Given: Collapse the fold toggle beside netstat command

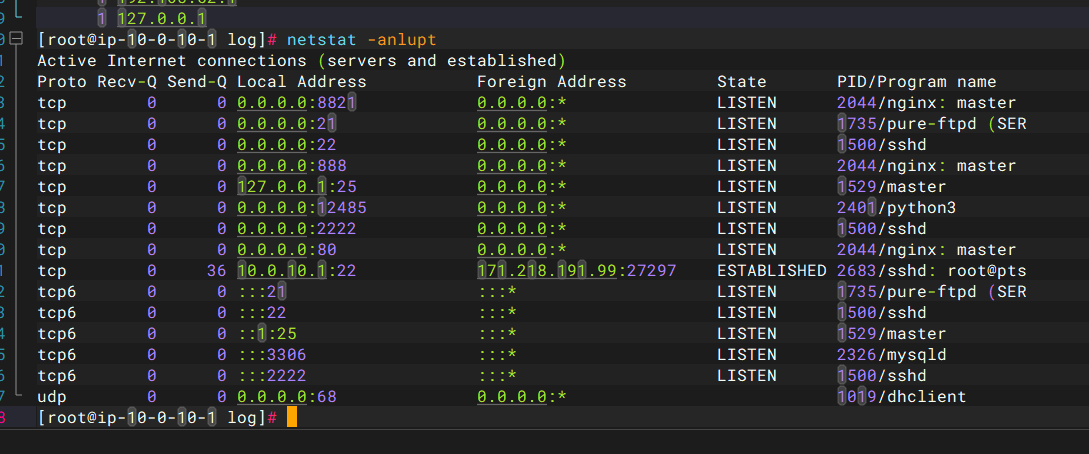Looking at the screenshot, I should (x=15, y=39).
